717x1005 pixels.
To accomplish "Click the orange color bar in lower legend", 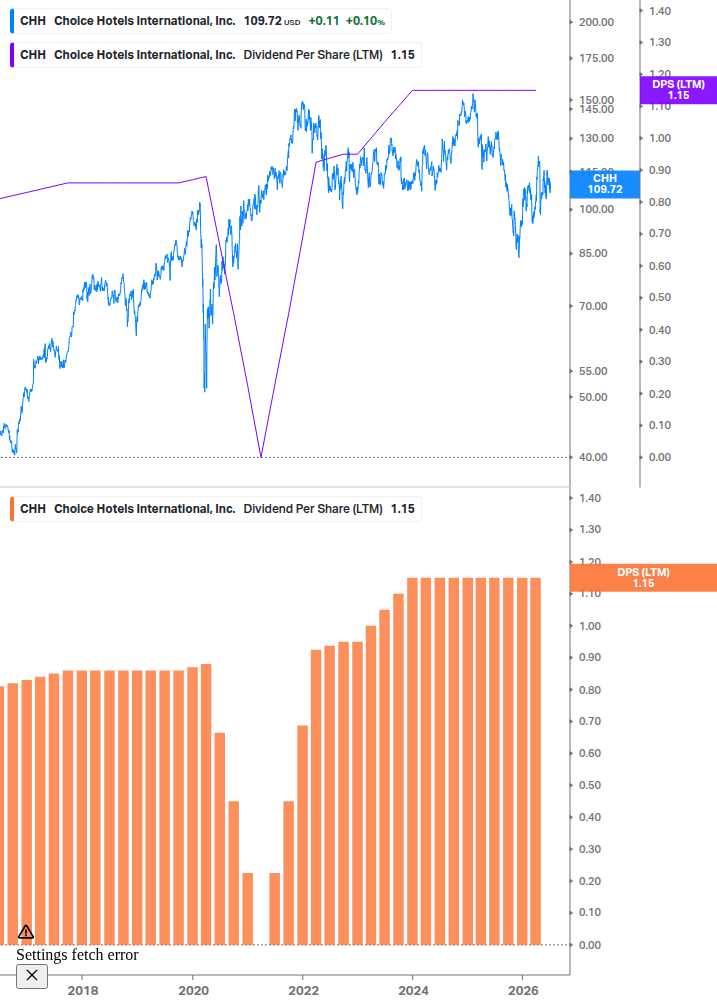I will click(12, 509).
